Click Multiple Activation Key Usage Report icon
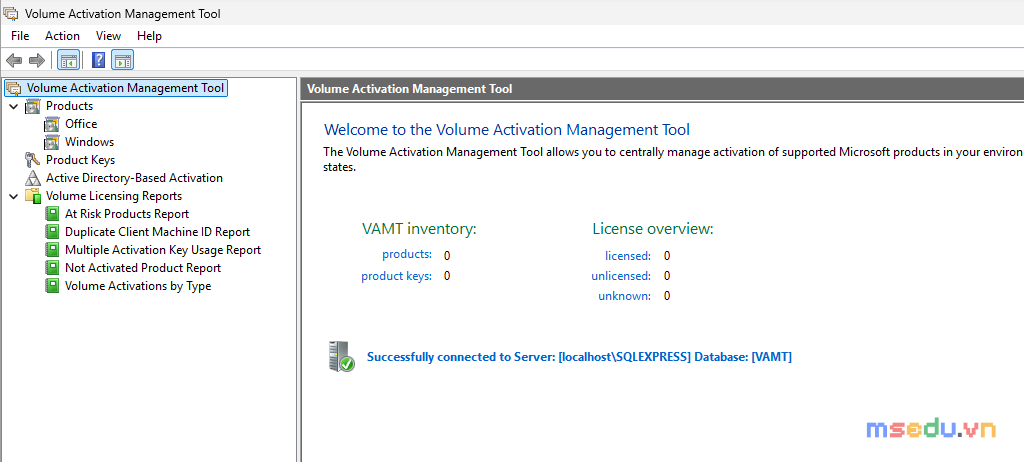Viewport: 1024px width, 462px height. [x=52, y=250]
